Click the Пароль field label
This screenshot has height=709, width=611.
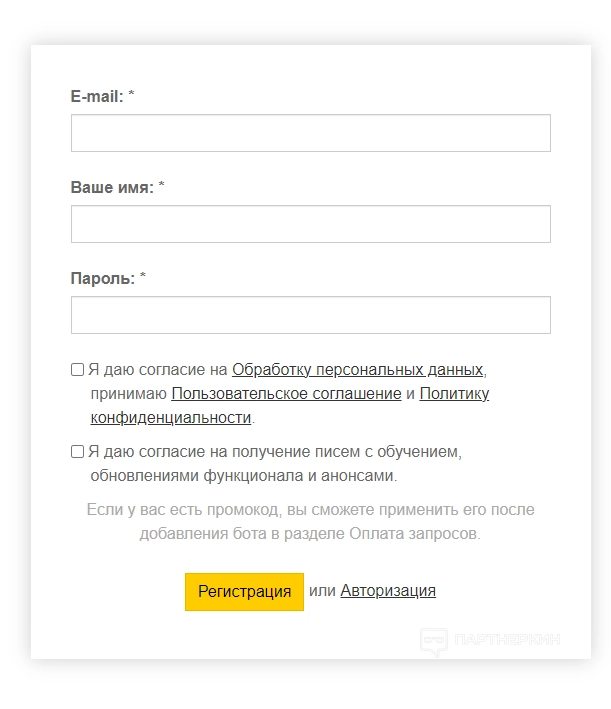(102, 278)
